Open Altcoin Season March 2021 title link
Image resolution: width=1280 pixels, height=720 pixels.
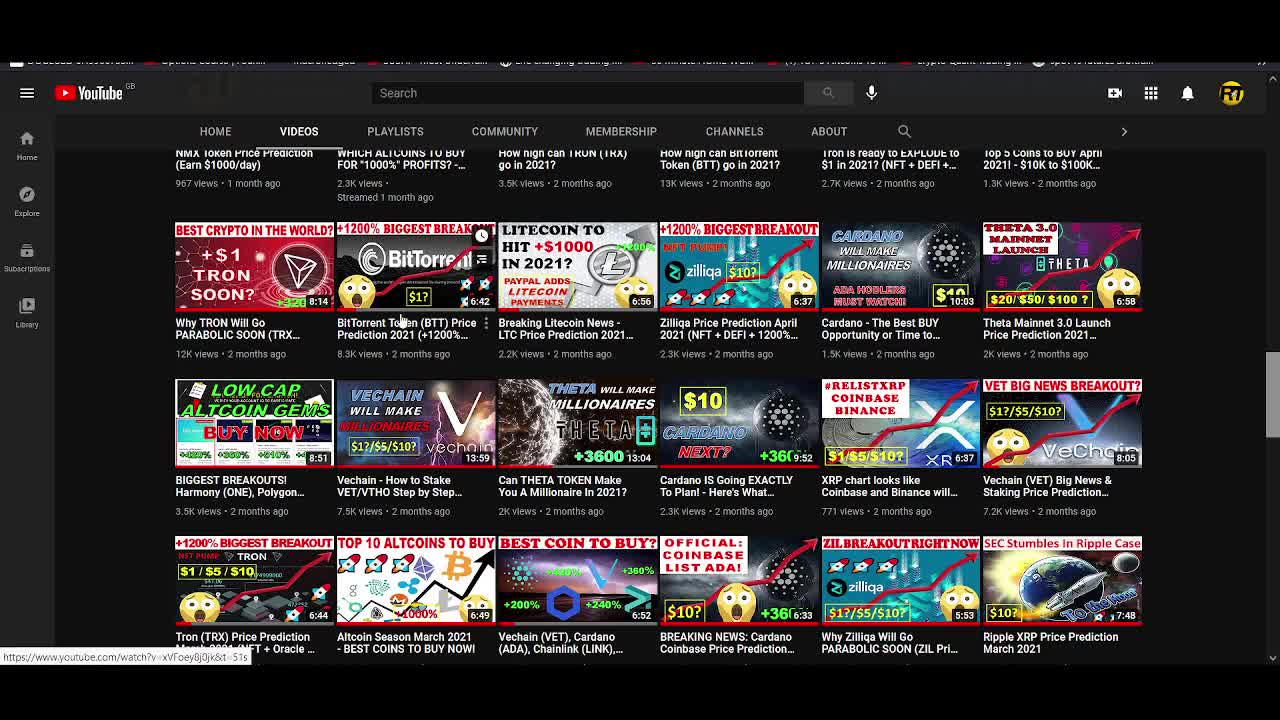(406, 643)
